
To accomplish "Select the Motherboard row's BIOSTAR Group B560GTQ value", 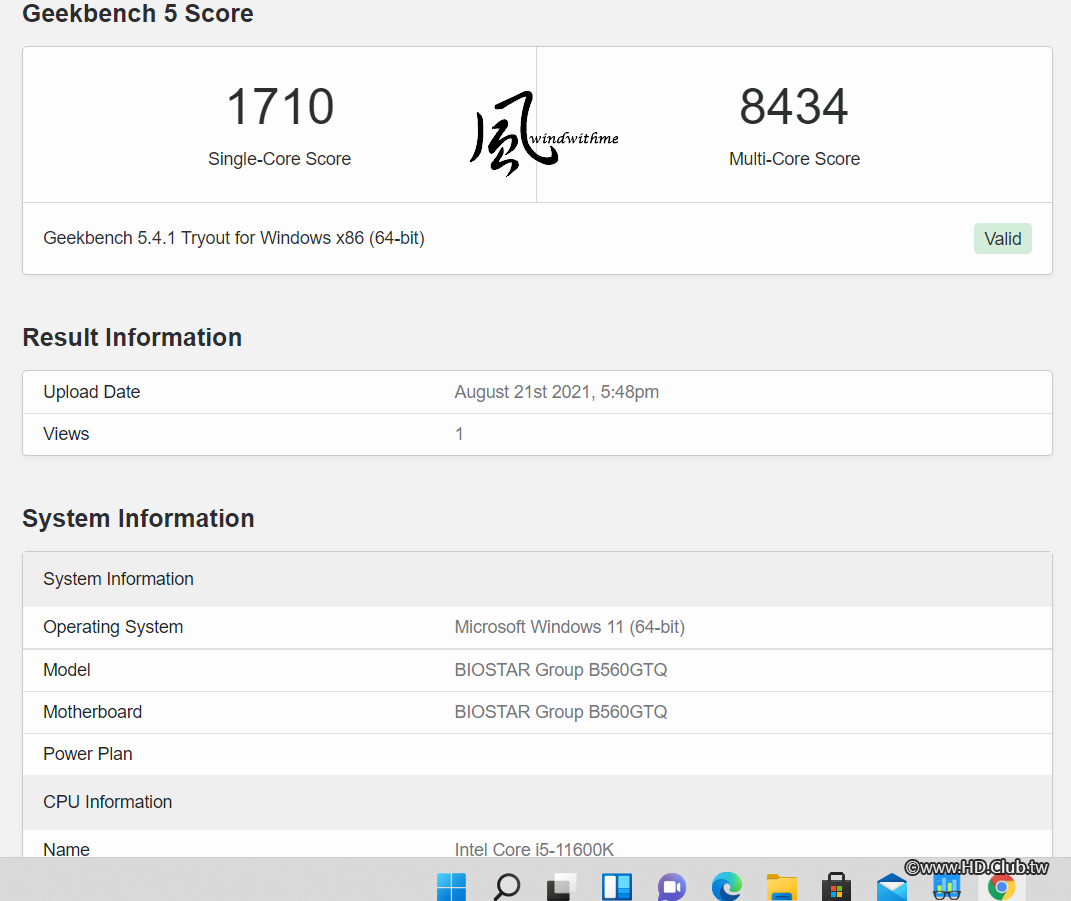I will (x=561, y=712).
